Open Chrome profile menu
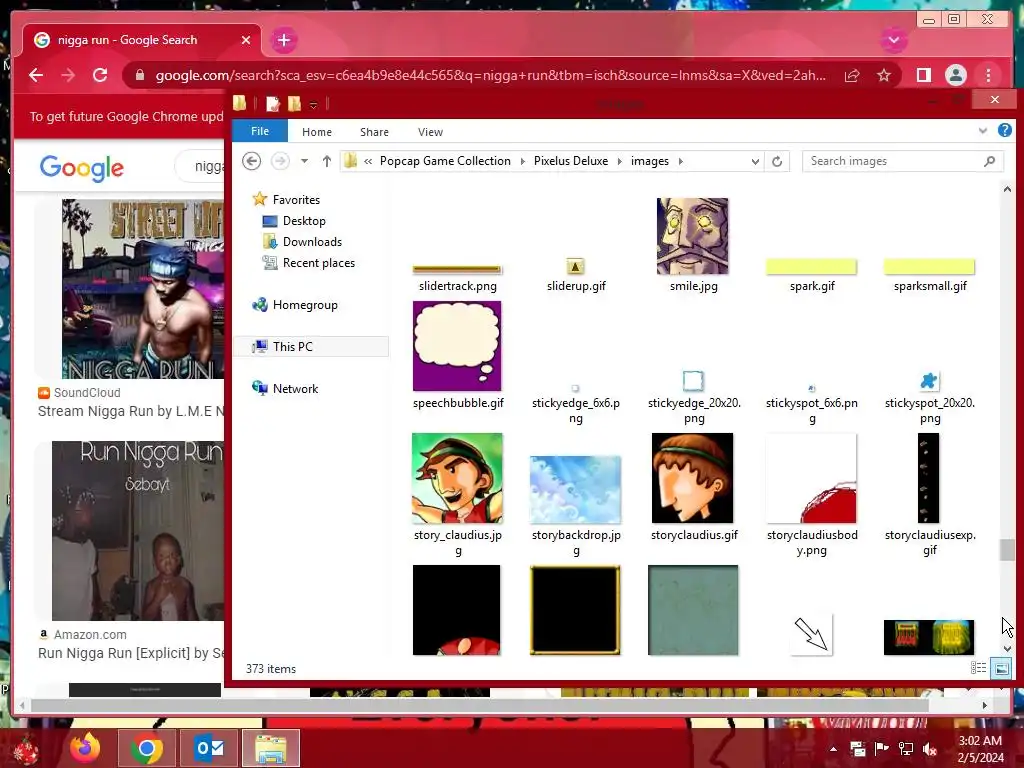This screenshot has height=768, width=1024. tap(955, 75)
